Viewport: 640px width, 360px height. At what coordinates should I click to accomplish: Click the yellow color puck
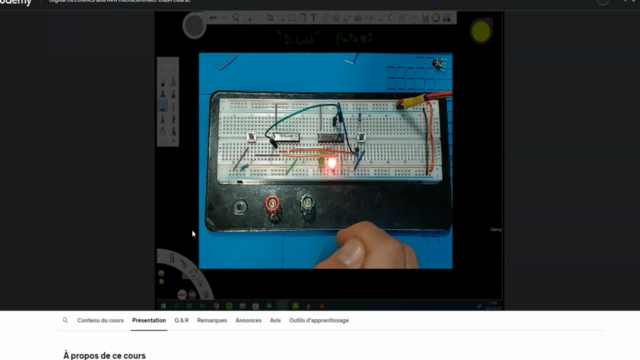point(481,31)
